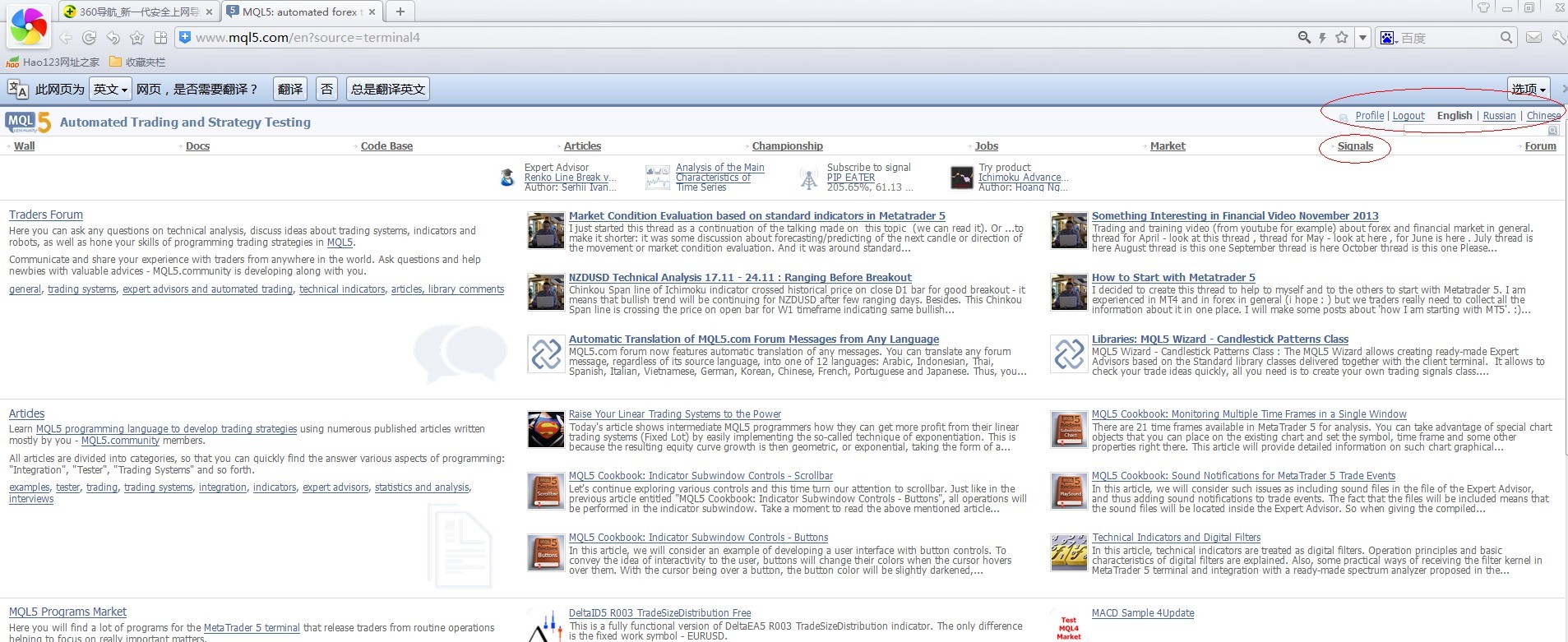The width and height of the screenshot is (1568, 642).
Task: Open Something Interesting in Financial Video thread
Action: [1235, 216]
